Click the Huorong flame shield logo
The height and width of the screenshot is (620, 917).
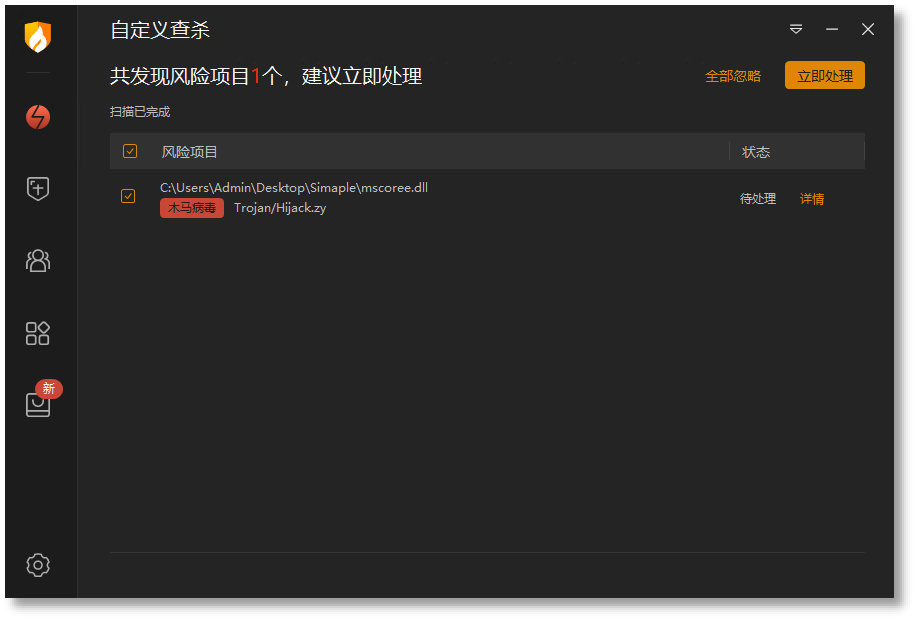(x=38, y=37)
